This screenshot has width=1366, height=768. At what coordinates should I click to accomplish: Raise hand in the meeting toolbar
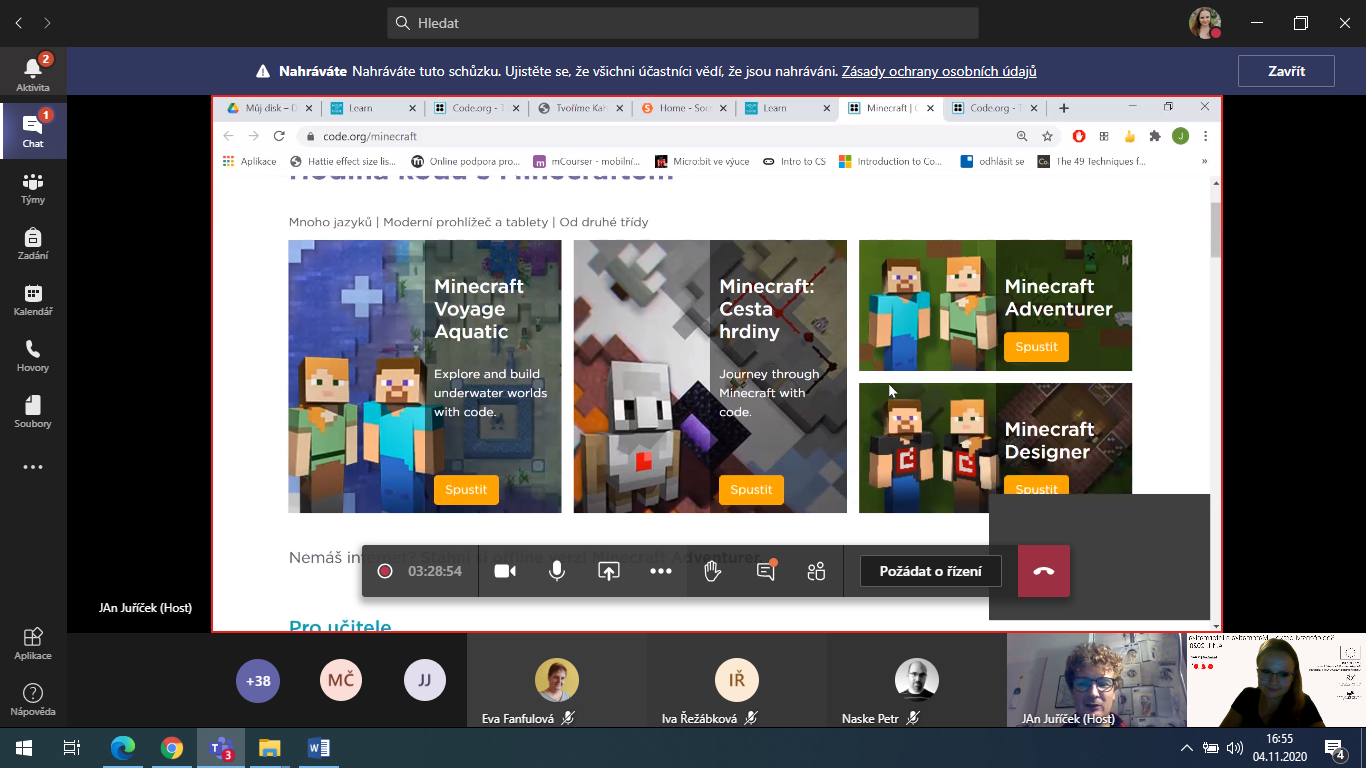click(x=712, y=571)
